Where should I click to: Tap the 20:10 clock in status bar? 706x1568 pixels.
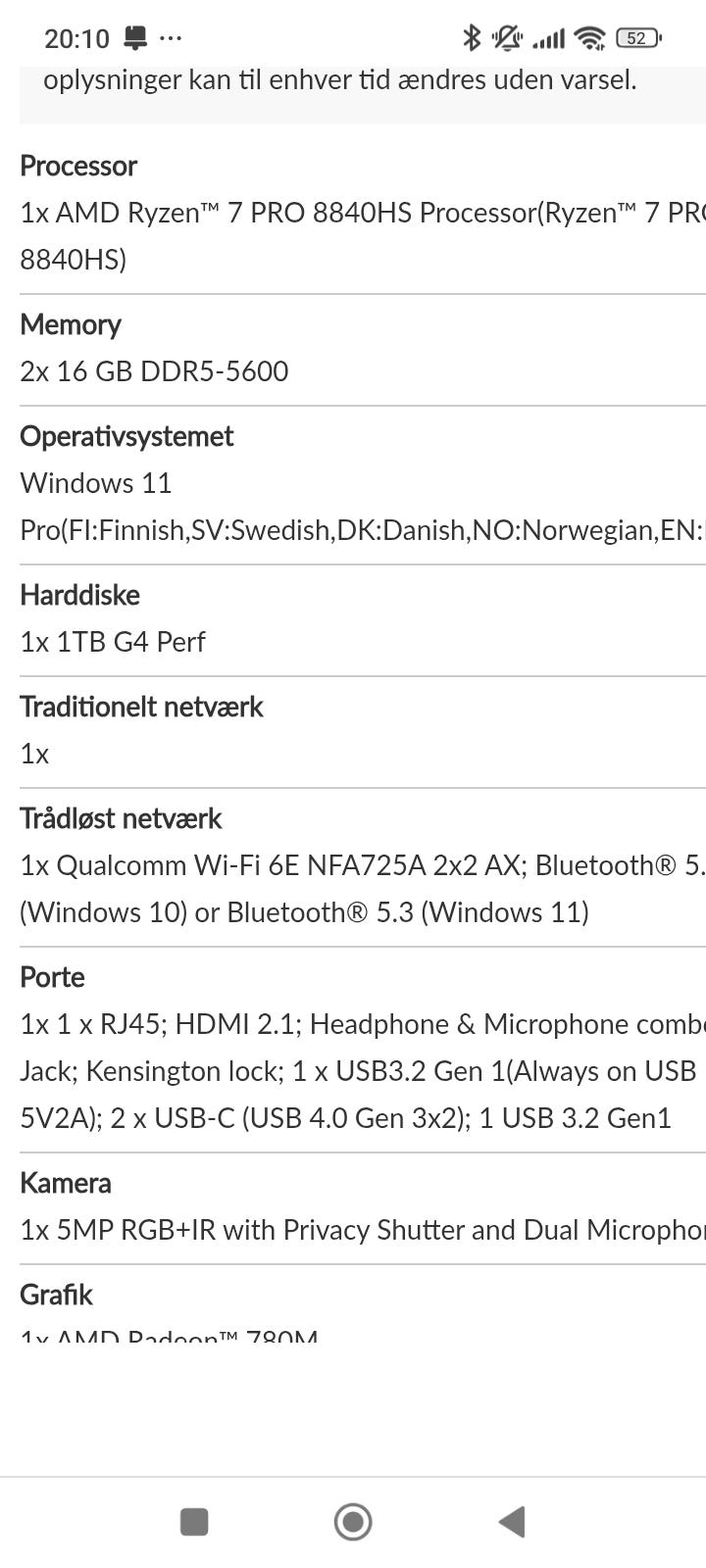[x=76, y=38]
